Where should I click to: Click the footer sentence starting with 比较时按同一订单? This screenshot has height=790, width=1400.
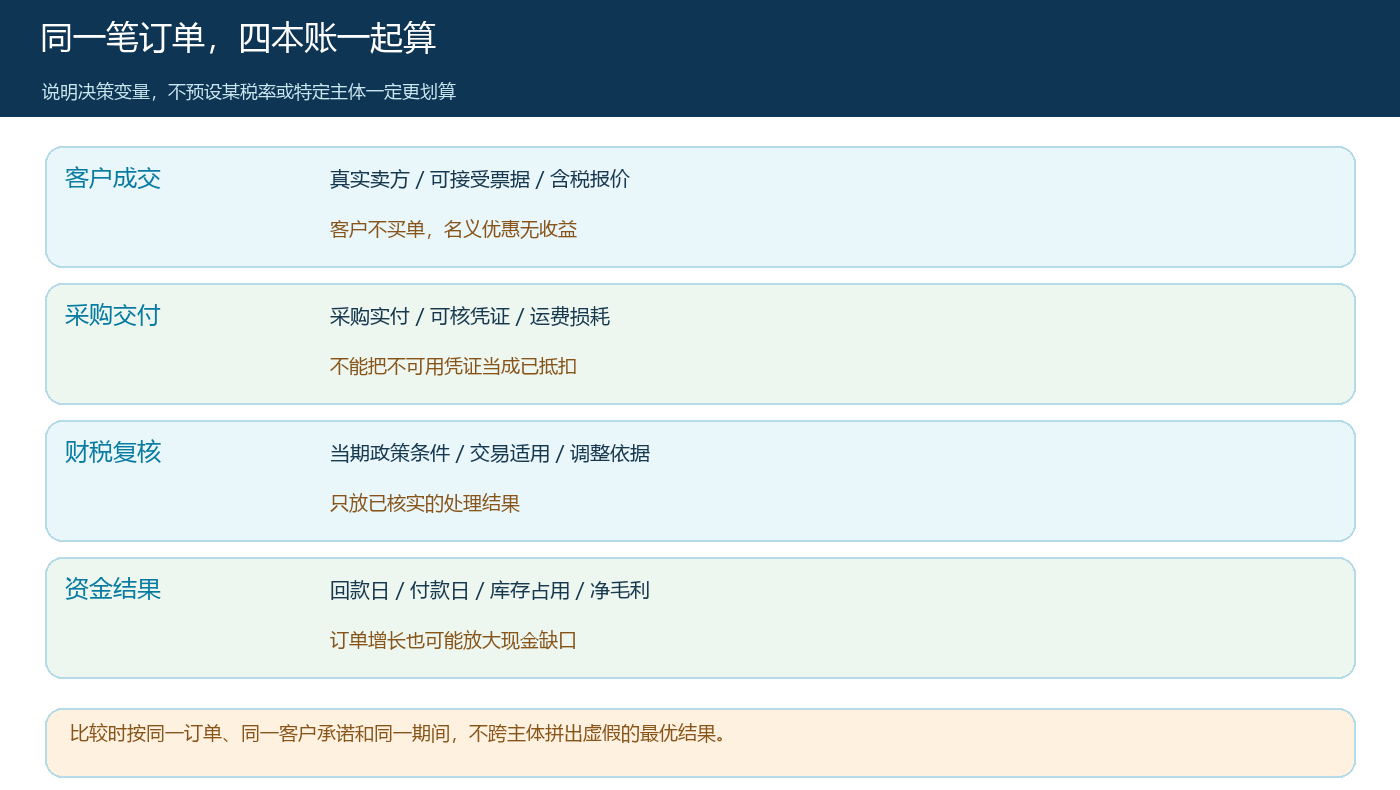[x=398, y=734]
